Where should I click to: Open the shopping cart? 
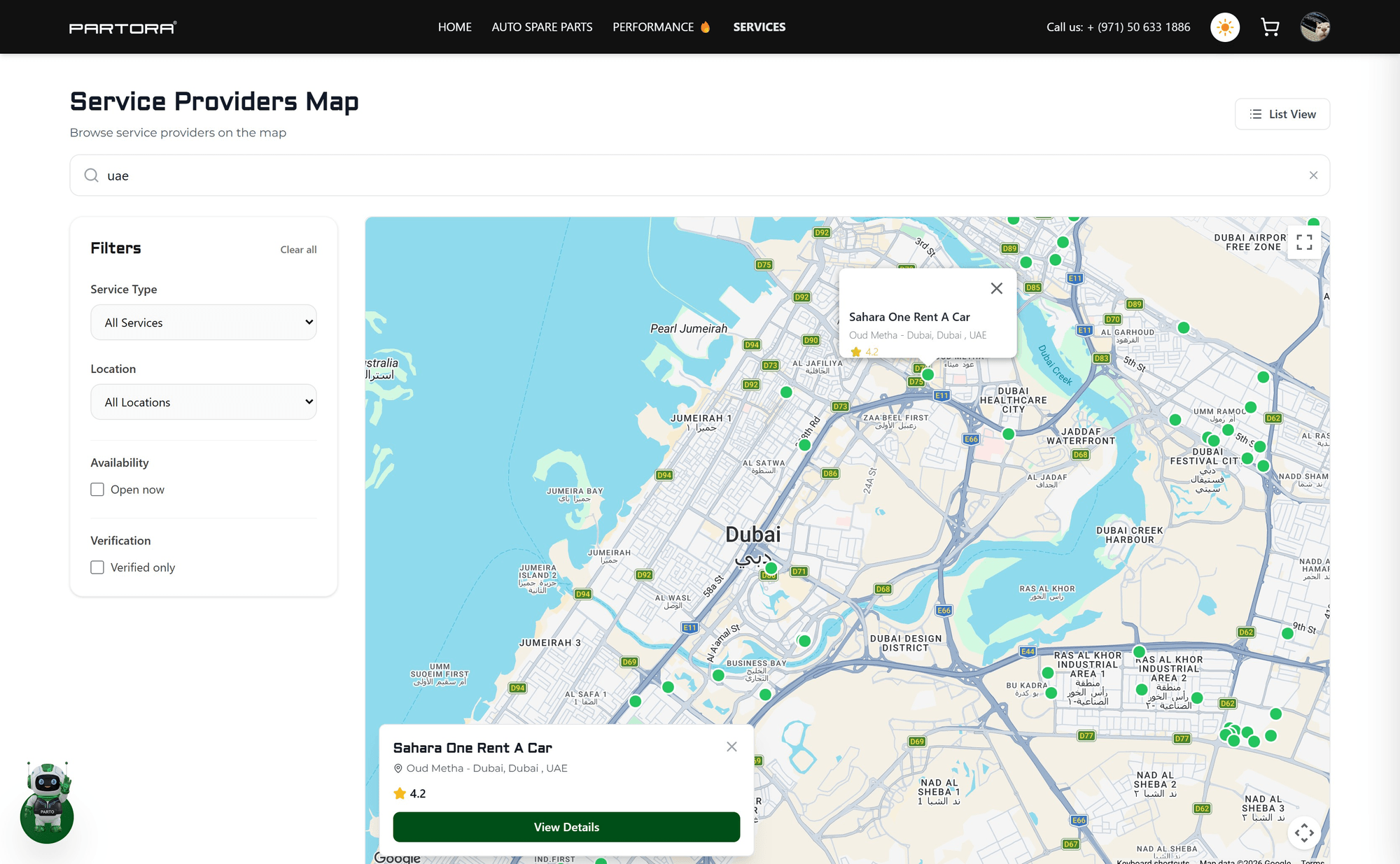[x=1270, y=27]
